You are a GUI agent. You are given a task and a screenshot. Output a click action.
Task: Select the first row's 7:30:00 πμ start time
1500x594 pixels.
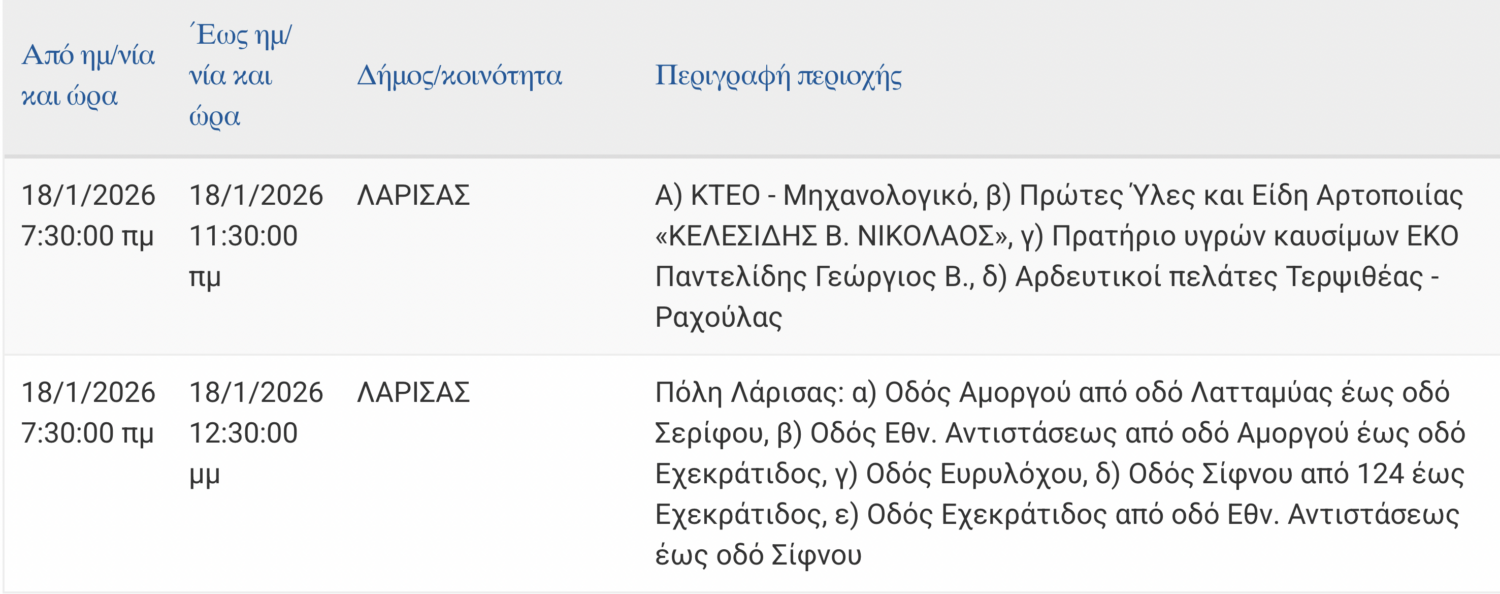[x=88, y=237]
